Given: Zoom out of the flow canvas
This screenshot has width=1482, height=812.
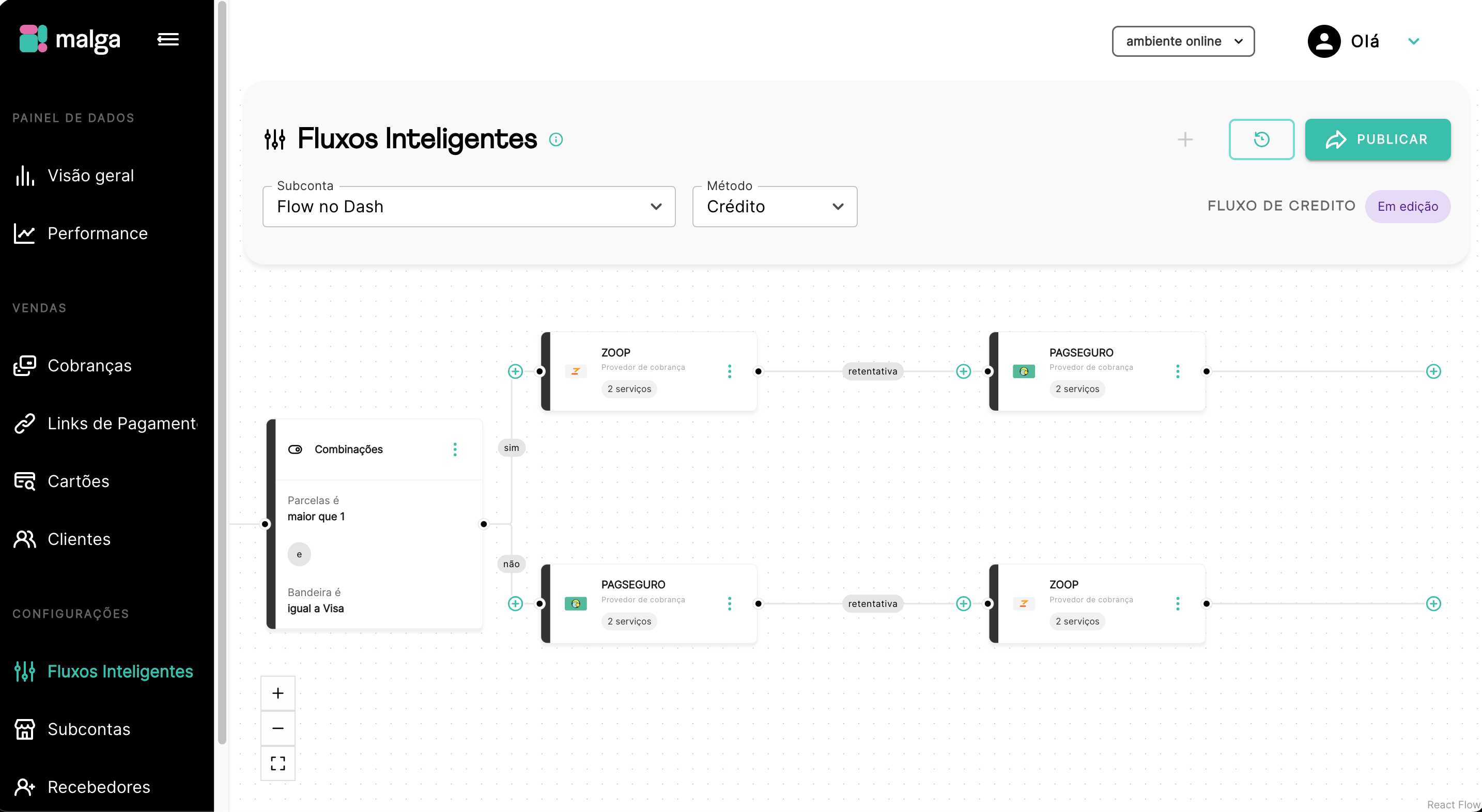Looking at the screenshot, I should coord(278,728).
